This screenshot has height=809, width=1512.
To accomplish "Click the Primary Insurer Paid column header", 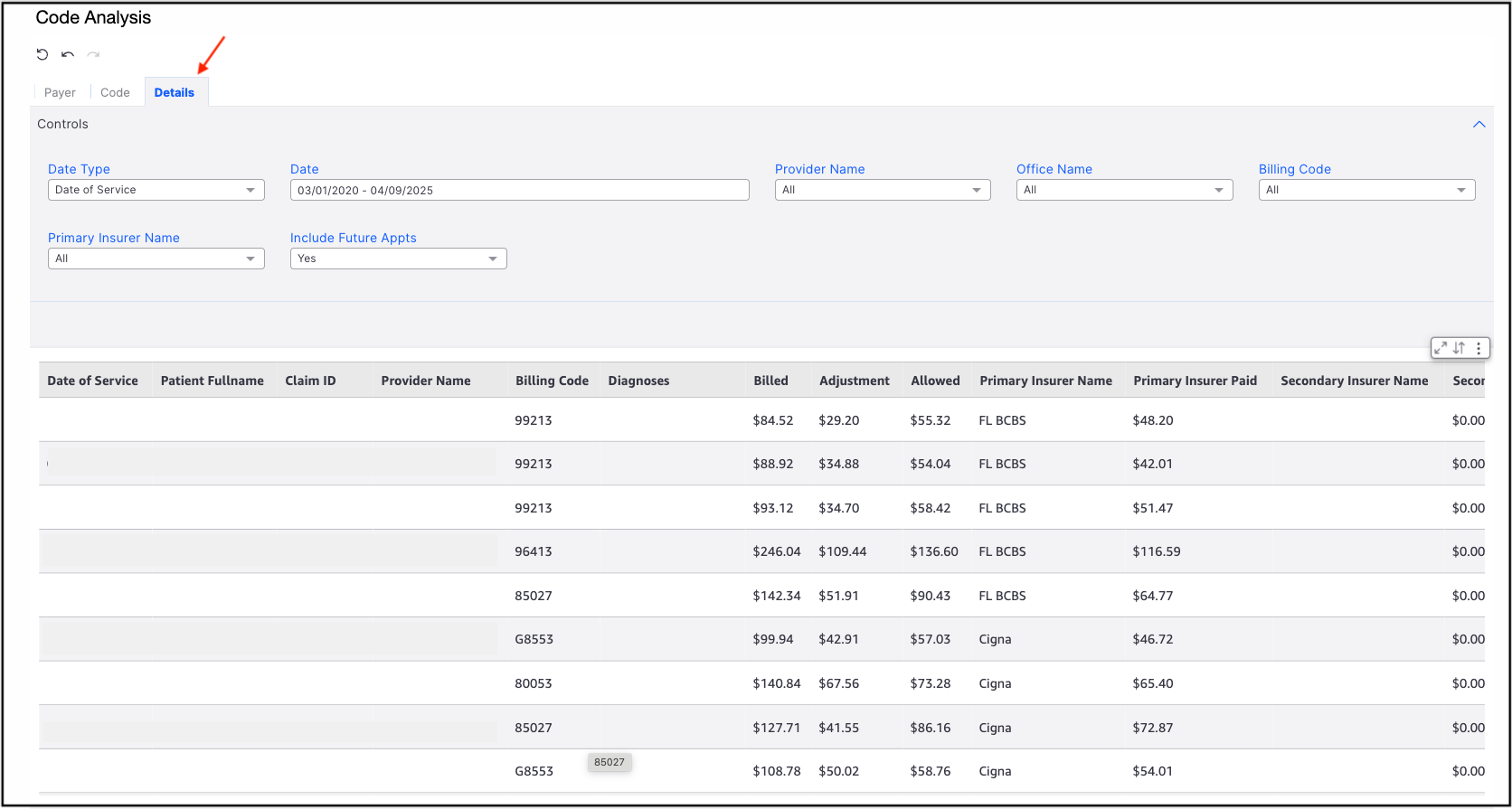I will 1195,381.
